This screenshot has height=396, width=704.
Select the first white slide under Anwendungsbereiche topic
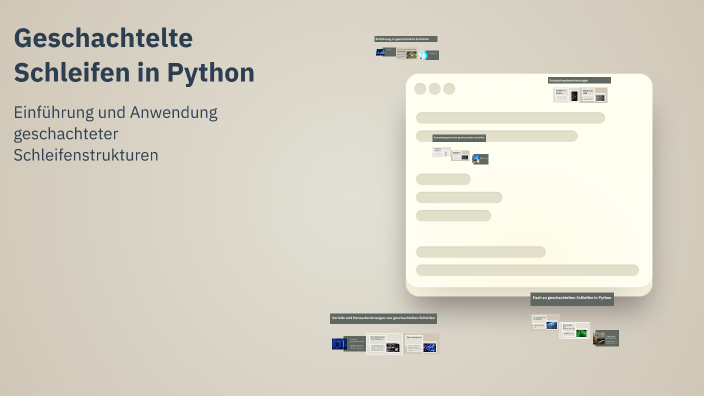(x=441, y=152)
